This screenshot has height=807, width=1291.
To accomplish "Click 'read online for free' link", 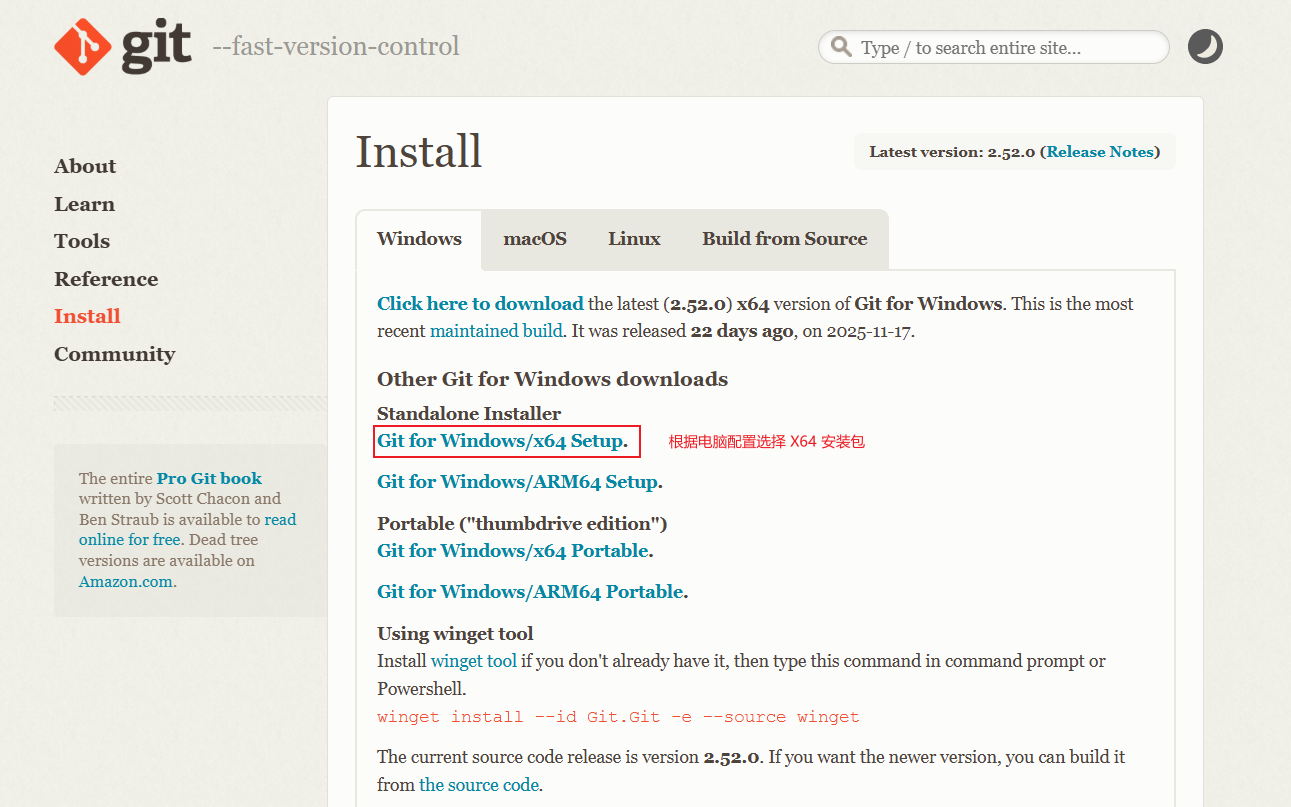I will click(x=187, y=530).
